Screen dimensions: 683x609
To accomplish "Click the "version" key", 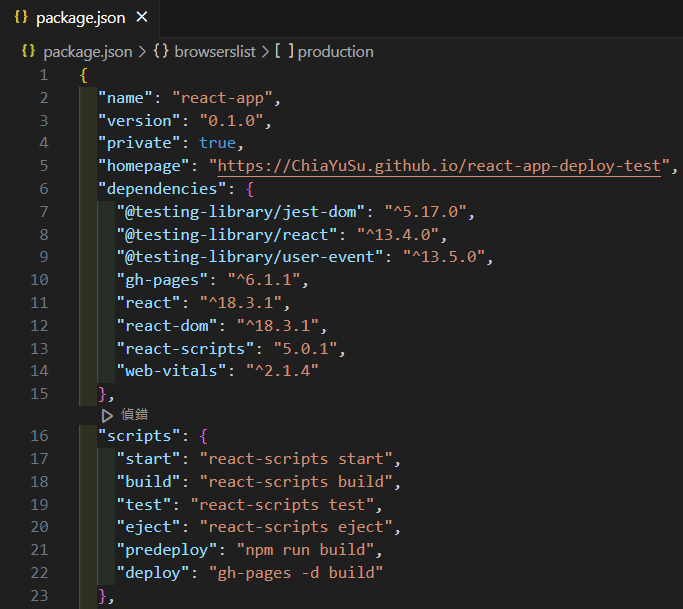I will [x=139, y=121].
